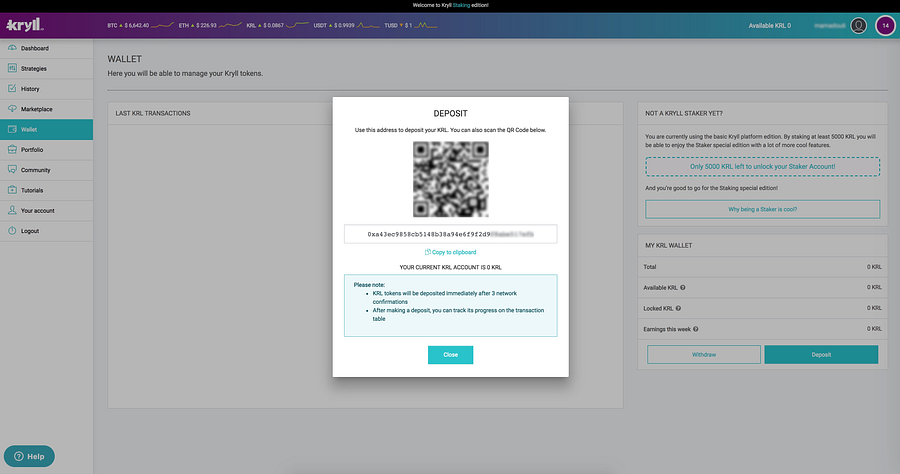900x474 pixels.
Task: Click the Withdraw button
Action: pyautogui.click(x=704, y=355)
